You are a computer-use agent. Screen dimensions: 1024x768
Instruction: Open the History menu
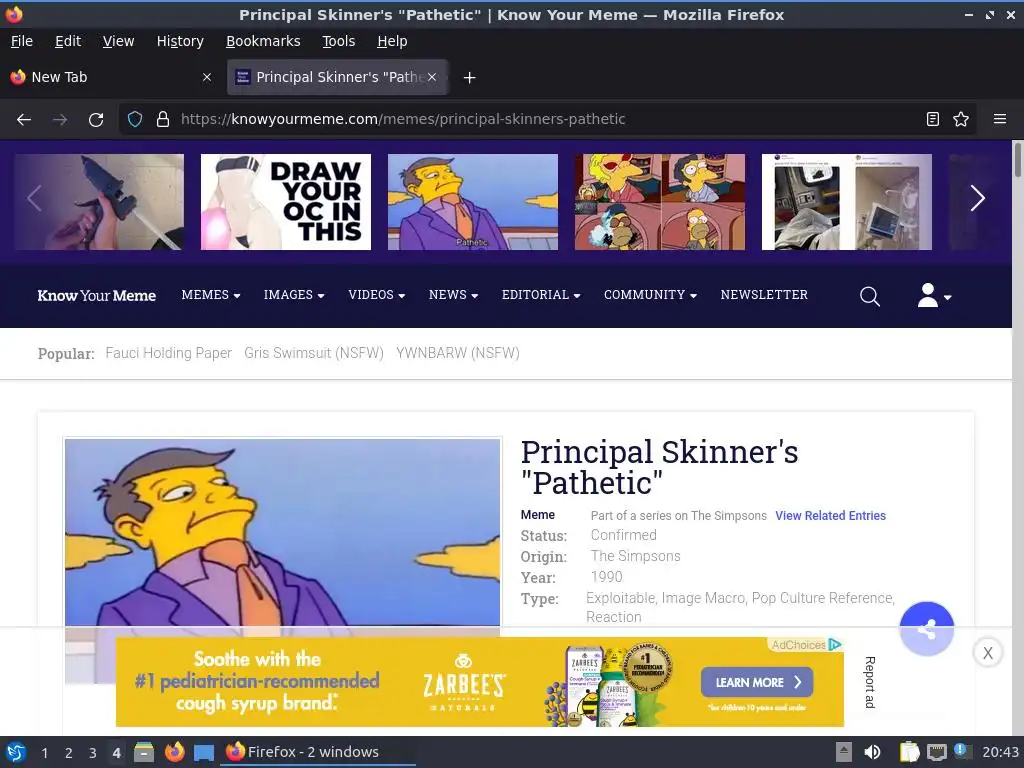180,41
